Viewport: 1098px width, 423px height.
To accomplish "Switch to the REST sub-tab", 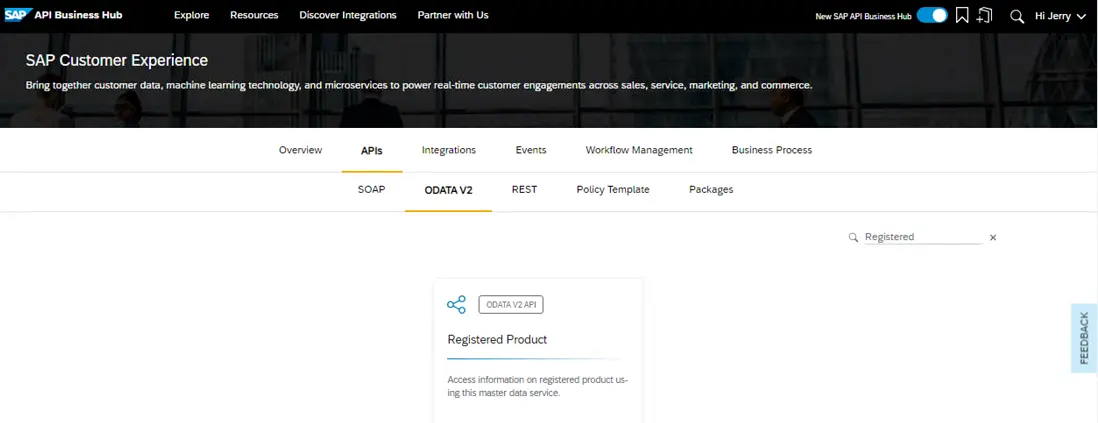I will pyautogui.click(x=524, y=189).
